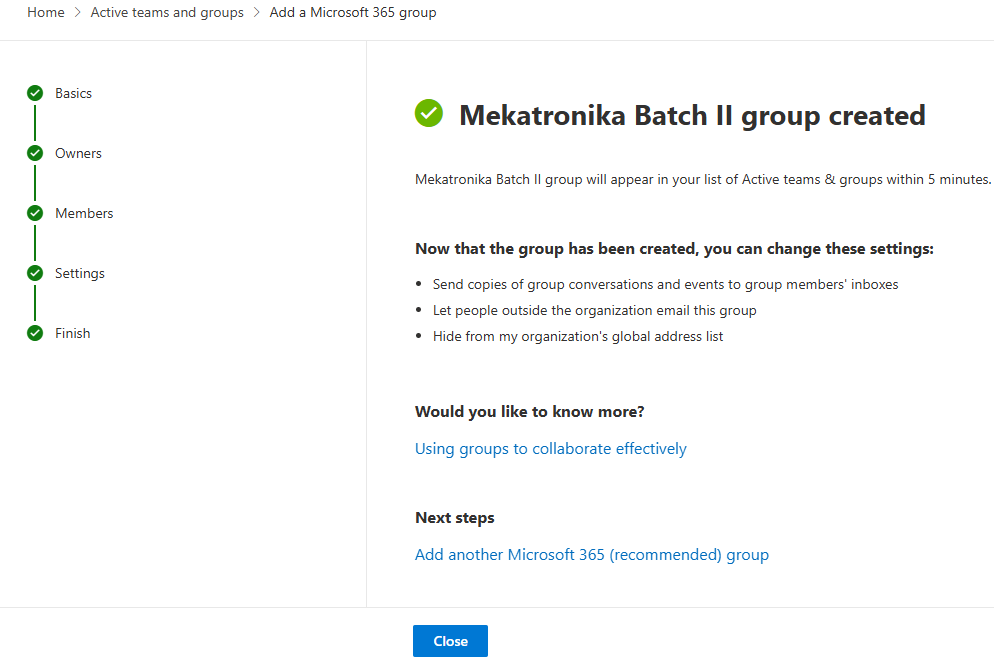Click the green checkmark beside Owners step
994x671 pixels.
35,153
